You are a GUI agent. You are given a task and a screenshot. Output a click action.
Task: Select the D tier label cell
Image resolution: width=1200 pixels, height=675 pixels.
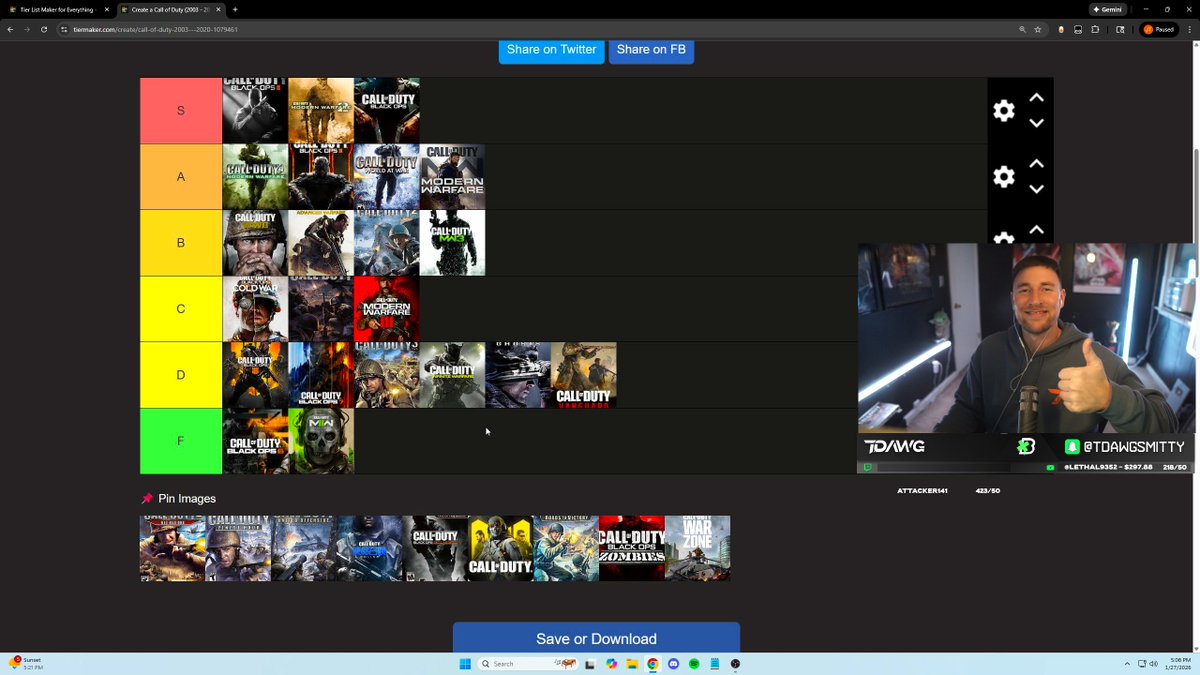(x=181, y=375)
